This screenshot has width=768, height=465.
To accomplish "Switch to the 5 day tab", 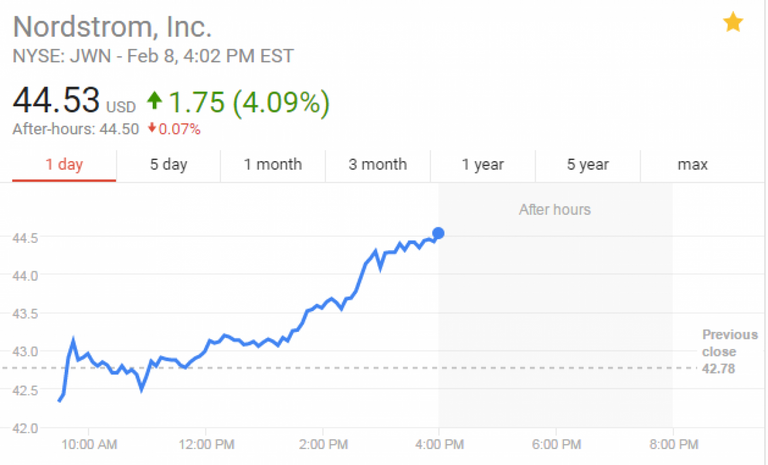I will [x=168, y=165].
